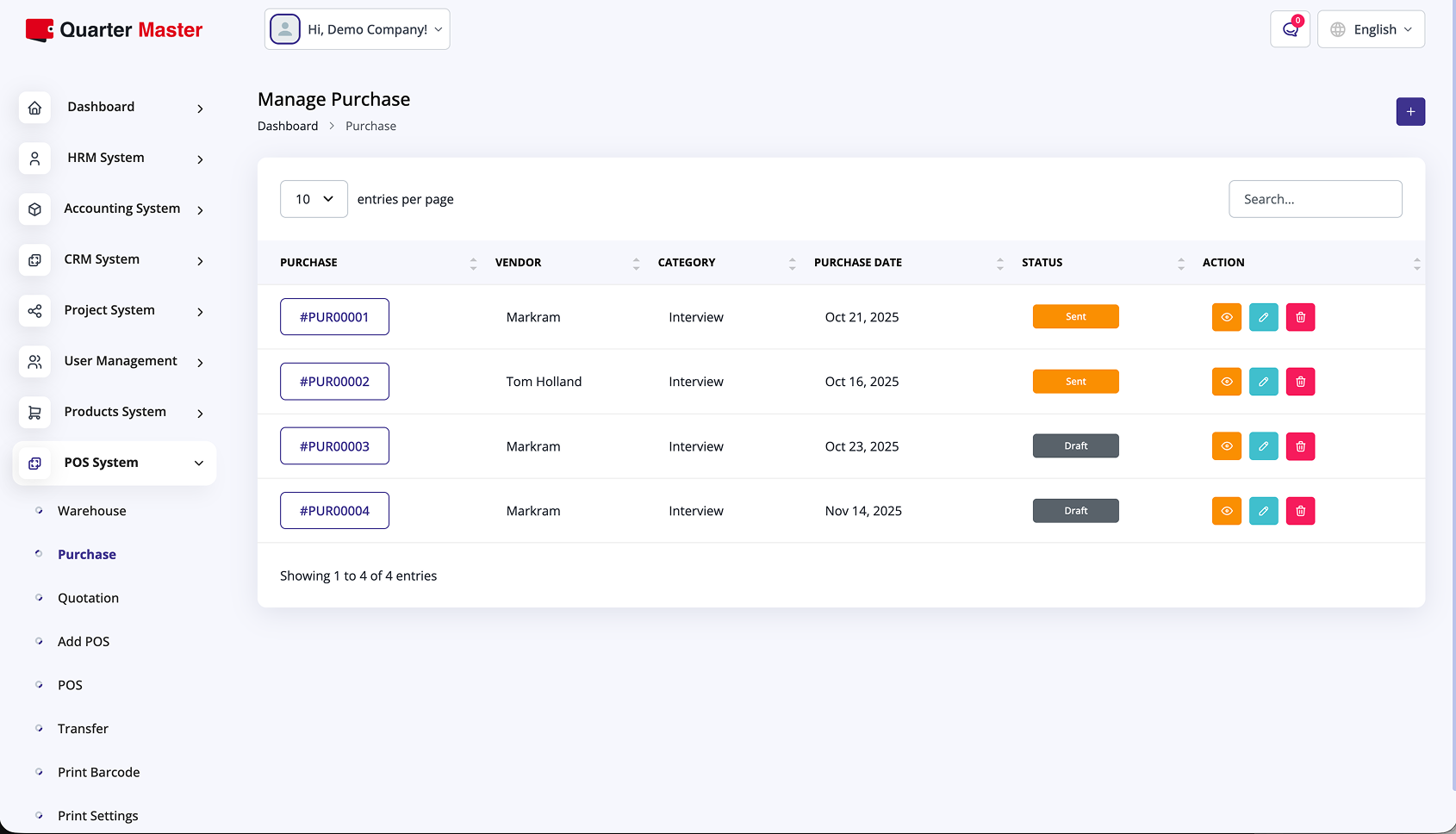Click Dashboard in the breadcrumb
Image resolution: width=1456 pixels, height=834 pixels.
click(x=288, y=126)
